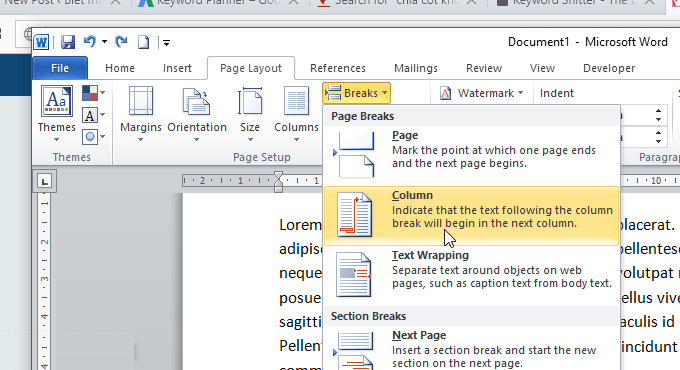The width and height of the screenshot is (680, 370).
Task: Open the Undo history dropdown arrow
Action: [x=104, y=42]
